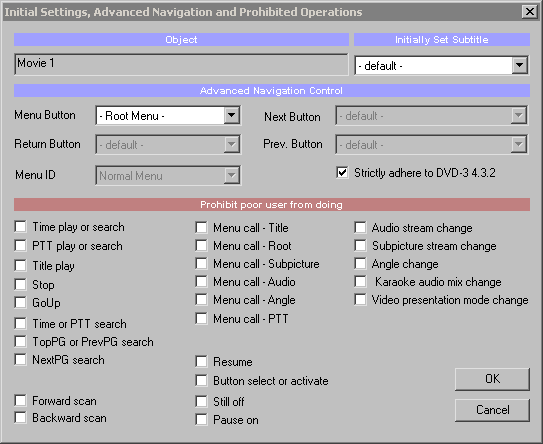Click the Movie 1 object field
This screenshot has height=444, width=543.
point(181,64)
